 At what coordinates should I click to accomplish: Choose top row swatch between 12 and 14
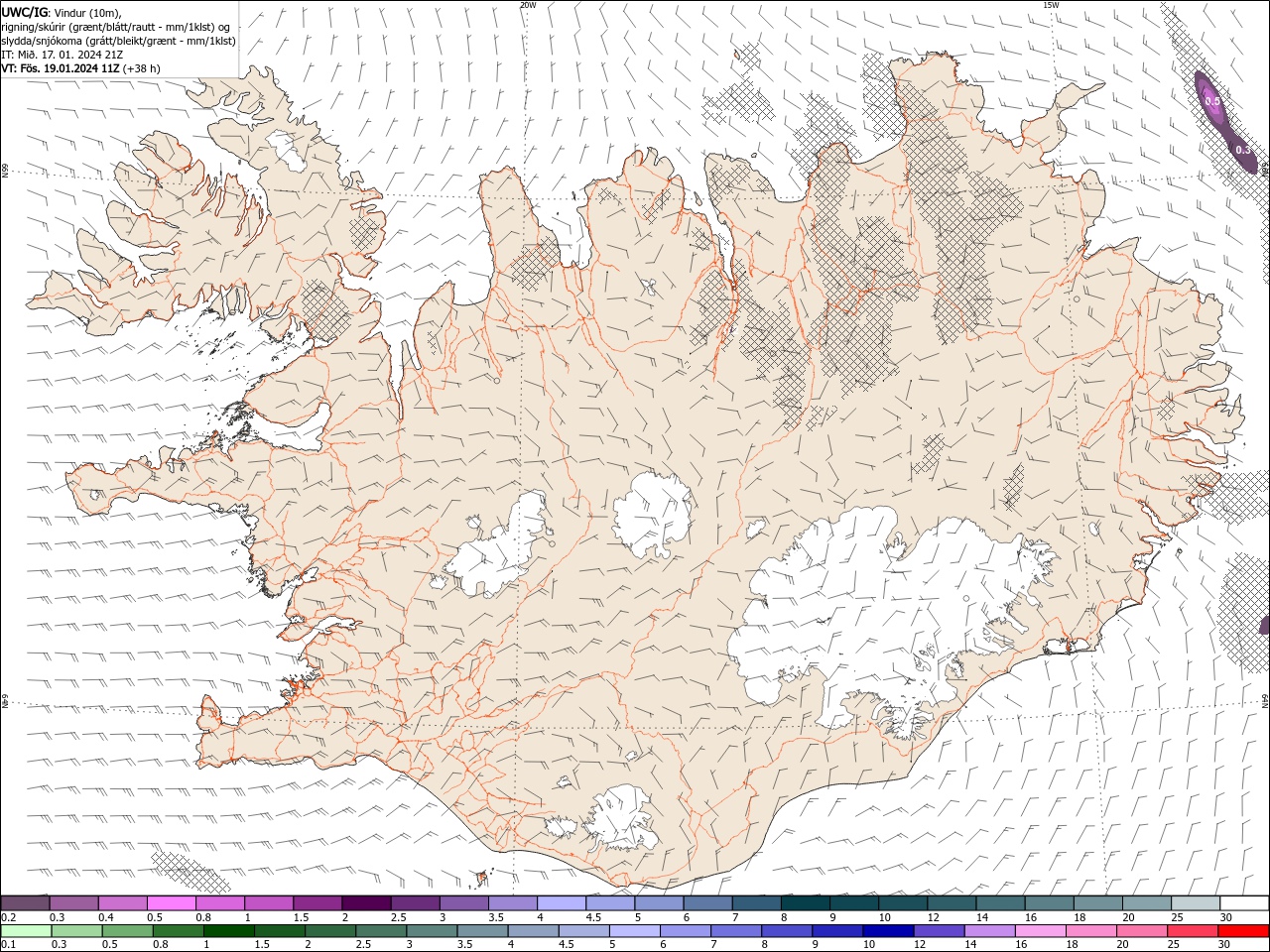(952, 902)
